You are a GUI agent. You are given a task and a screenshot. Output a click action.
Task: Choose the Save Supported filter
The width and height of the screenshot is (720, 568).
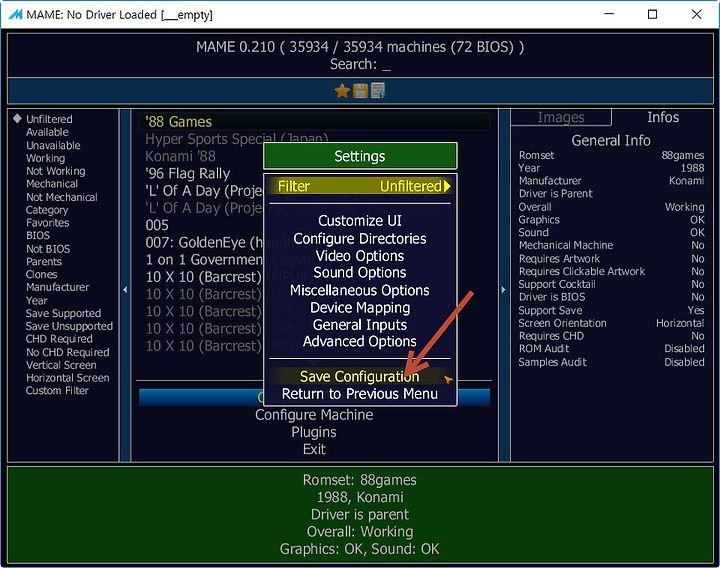pos(63,314)
